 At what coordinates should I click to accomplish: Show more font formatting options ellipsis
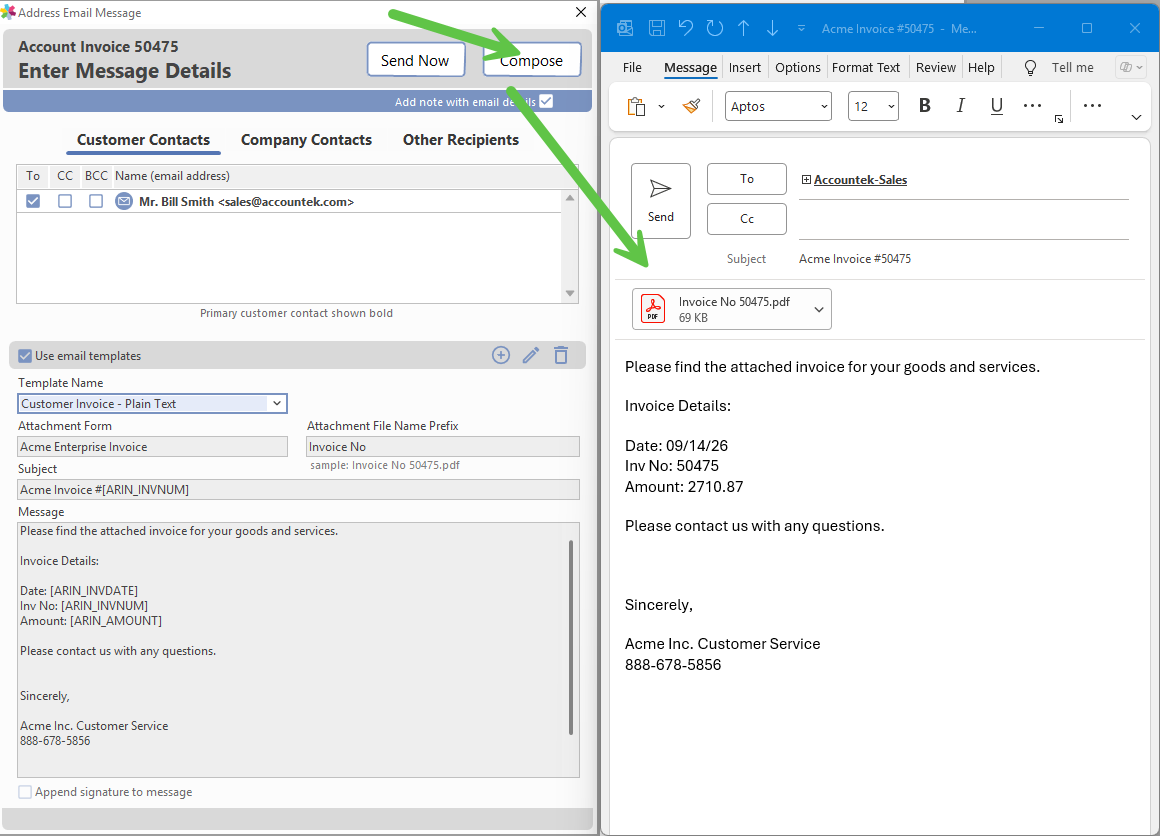[1032, 106]
